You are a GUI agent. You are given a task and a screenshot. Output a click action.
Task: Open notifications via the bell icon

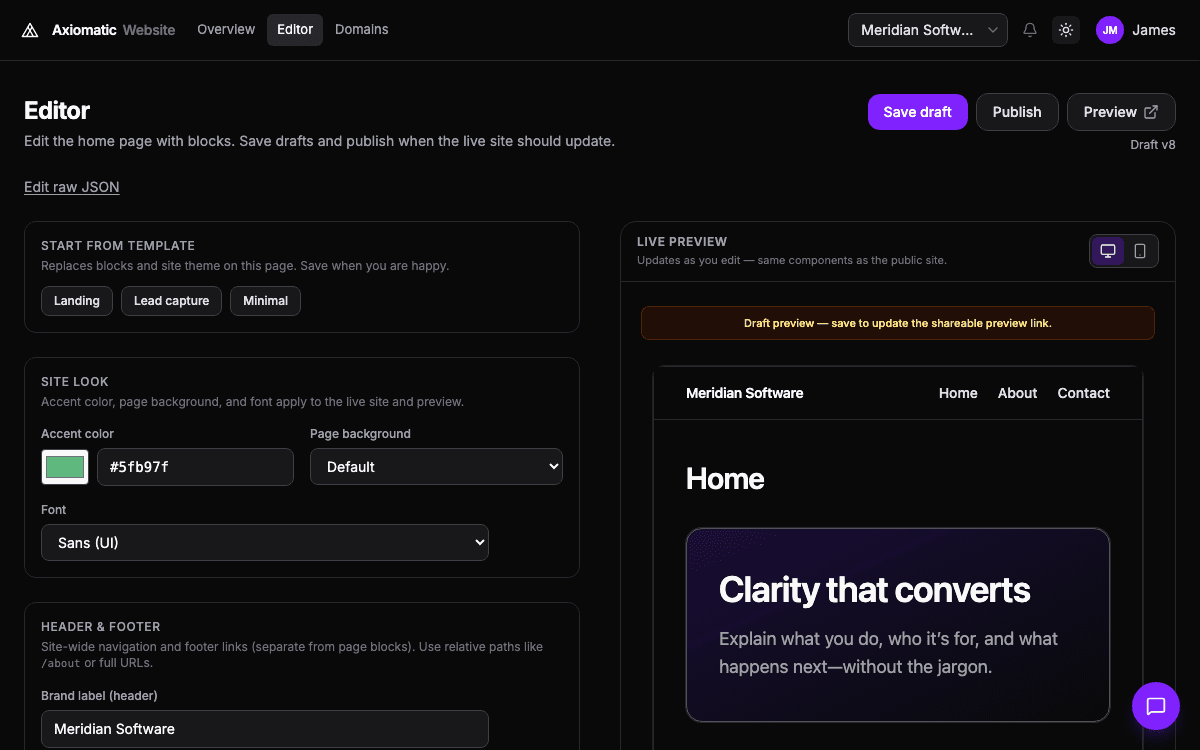[x=1030, y=30]
